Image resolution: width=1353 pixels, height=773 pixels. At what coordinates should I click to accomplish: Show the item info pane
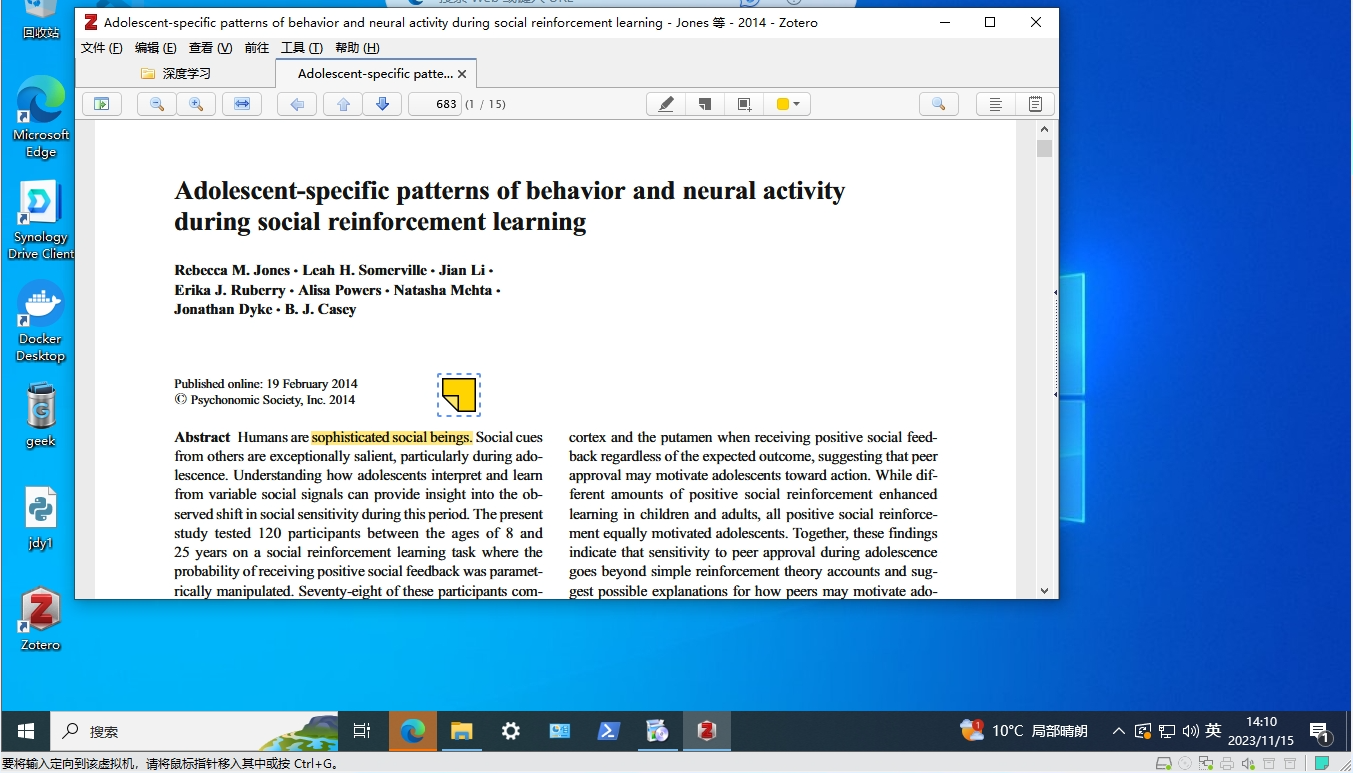(x=995, y=104)
